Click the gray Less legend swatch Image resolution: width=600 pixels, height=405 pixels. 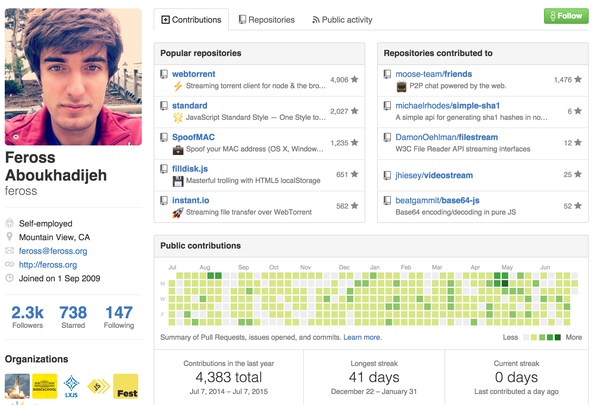click(526, 337)
